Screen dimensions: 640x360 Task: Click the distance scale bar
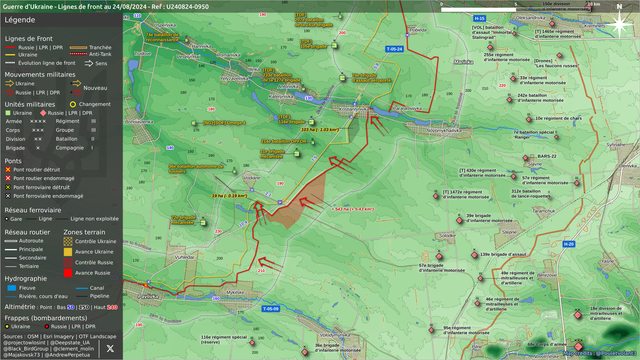tap(516, 9)
